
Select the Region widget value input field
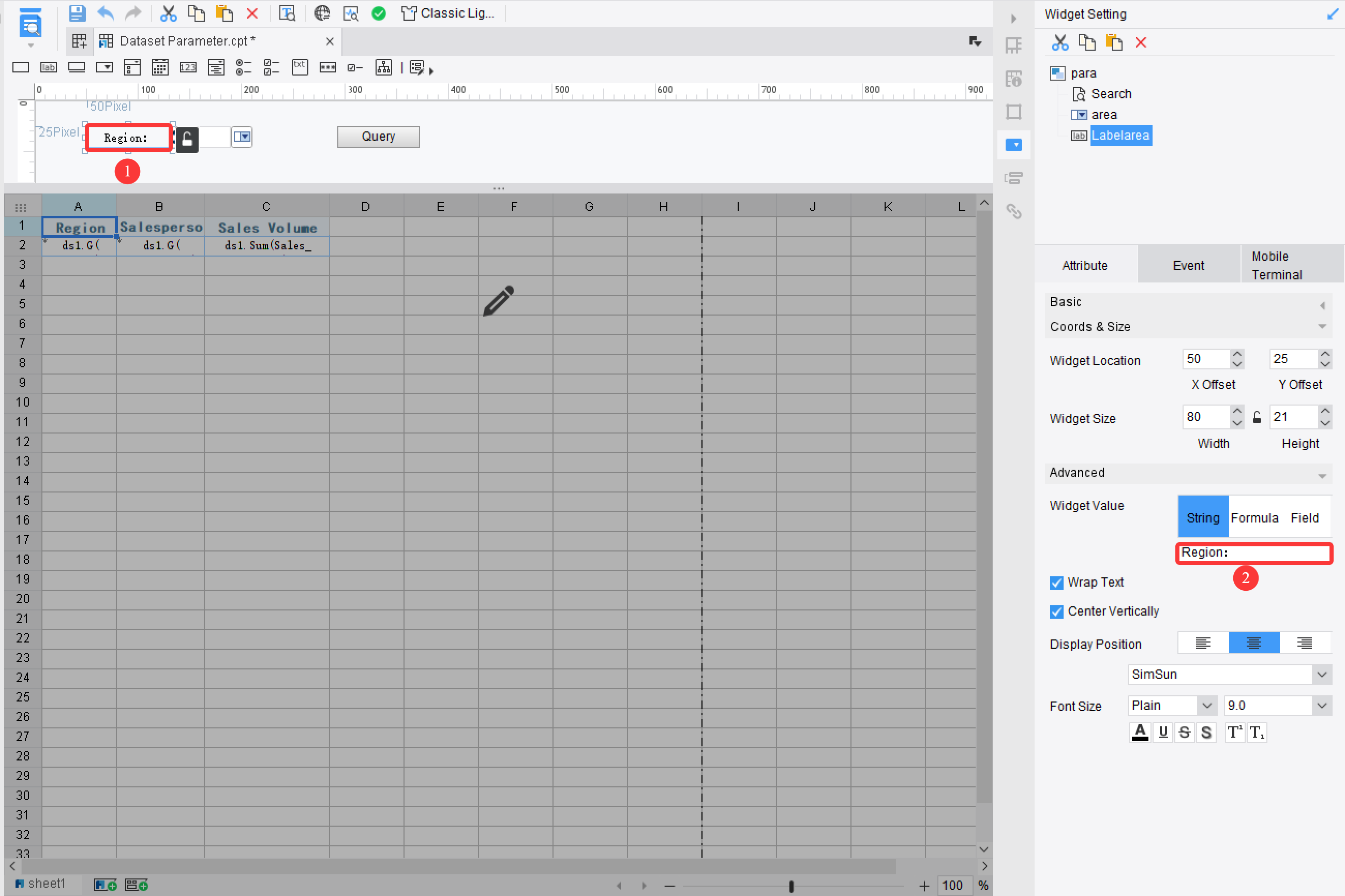pos(1253,552)
